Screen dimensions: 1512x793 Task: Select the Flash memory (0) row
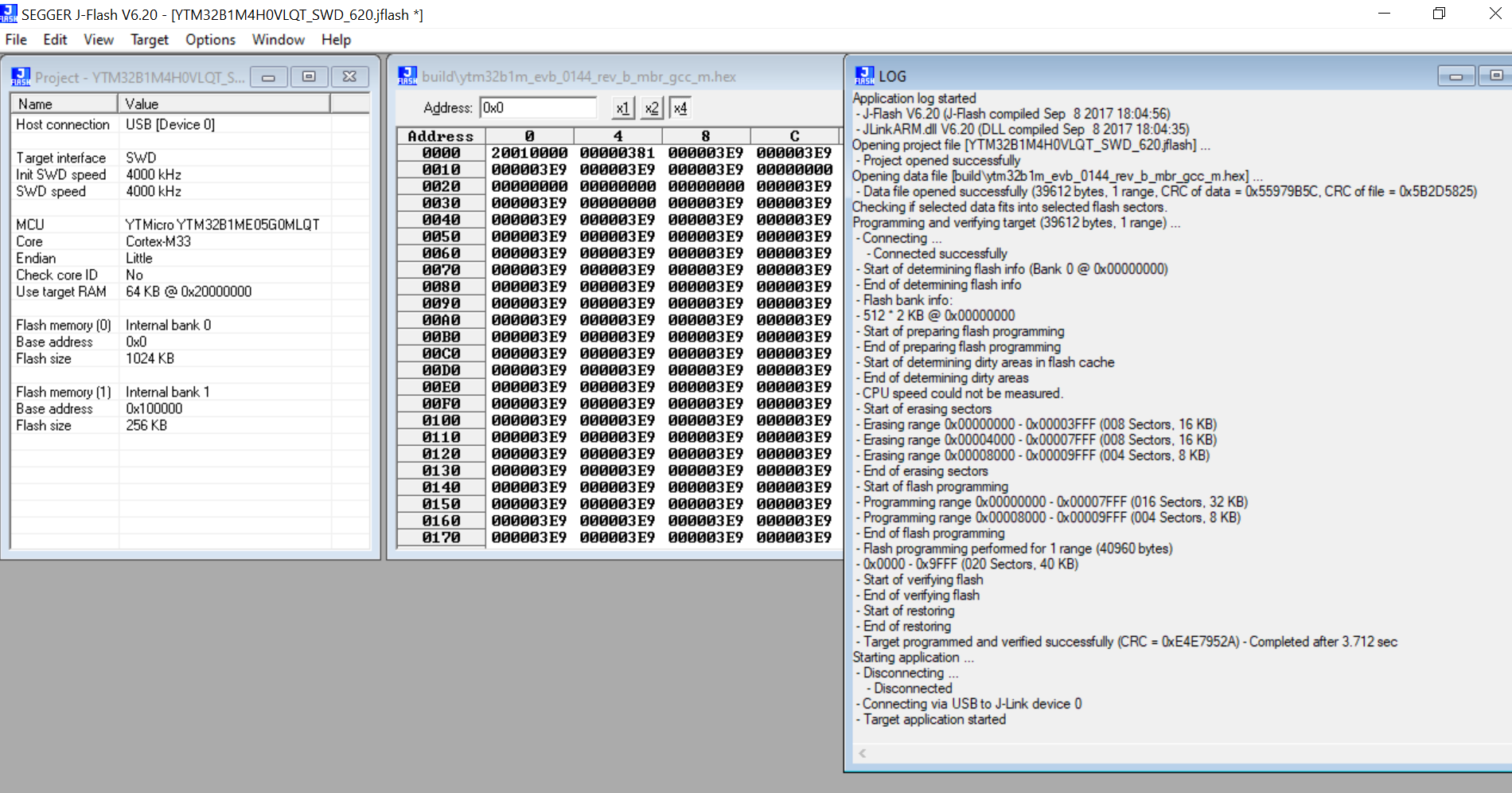[190, 325]
